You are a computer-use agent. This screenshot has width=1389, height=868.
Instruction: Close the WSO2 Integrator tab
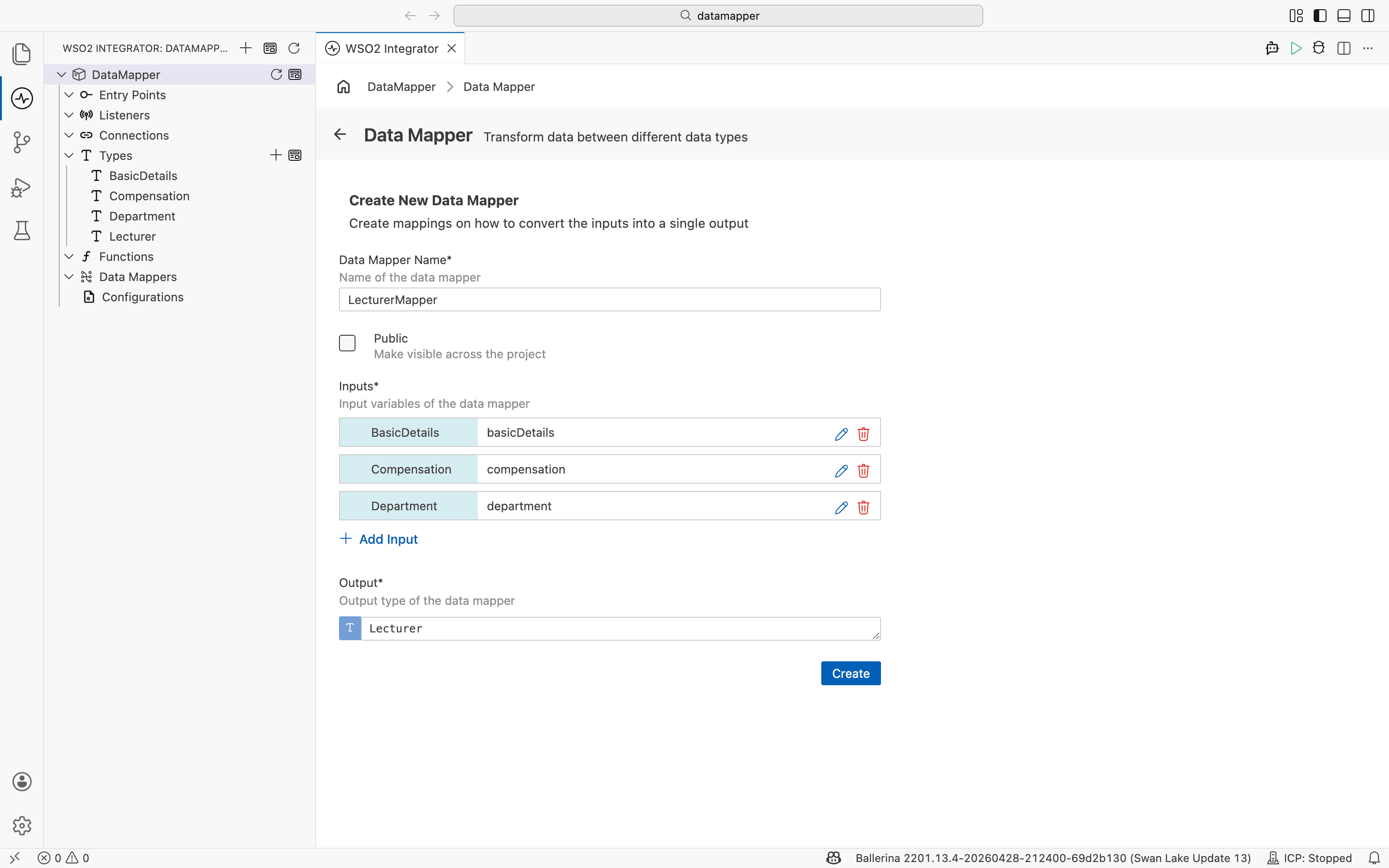coord(452,48)
